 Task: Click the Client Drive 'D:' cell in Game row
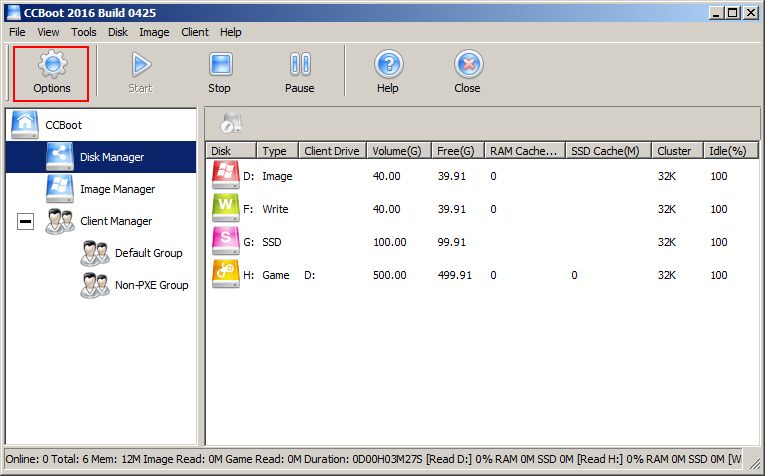tap(309, 275)
